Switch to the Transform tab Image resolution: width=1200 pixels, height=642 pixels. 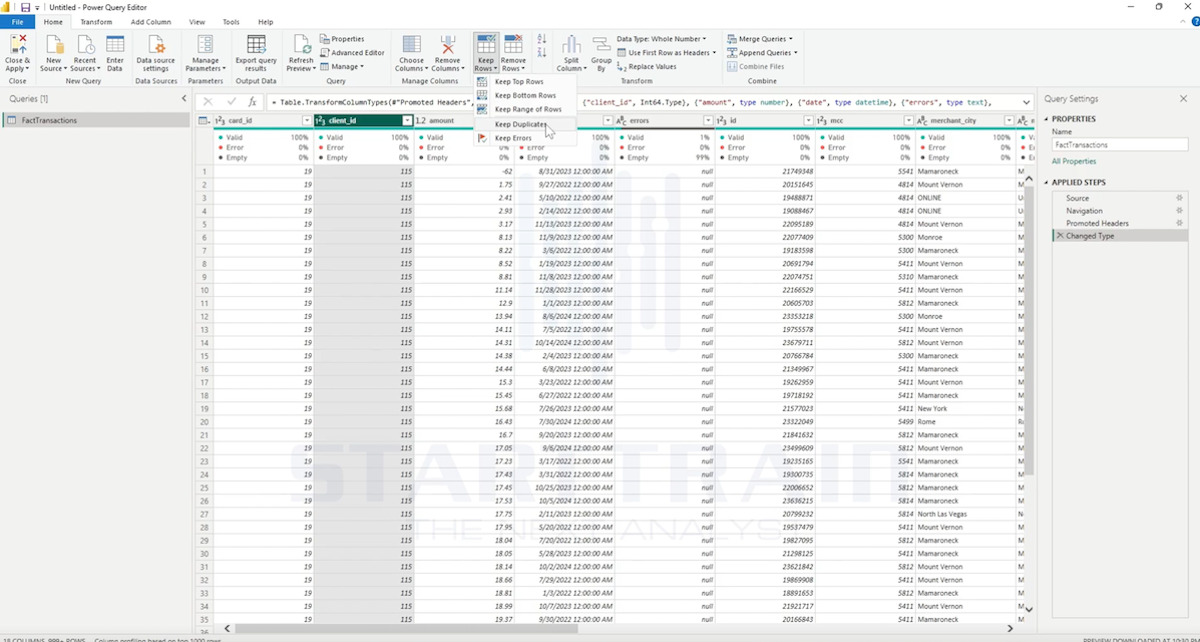(x=96, y=22)
